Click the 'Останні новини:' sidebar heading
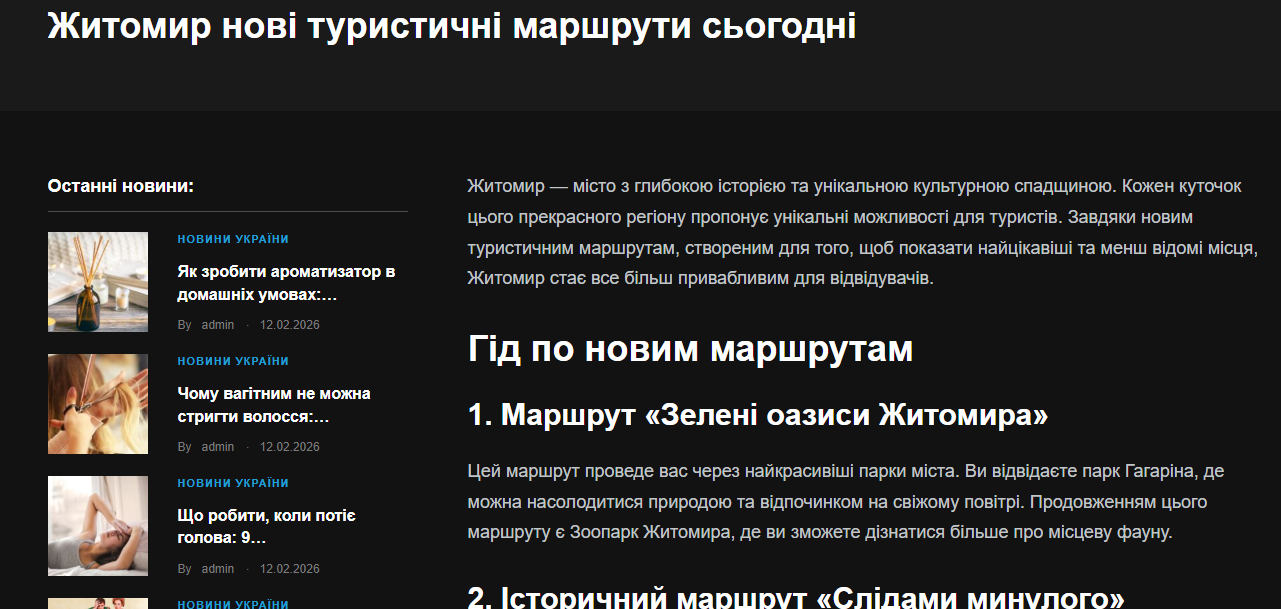The width and height of the screenshot is (1281, 609). (x=121, y=186)
